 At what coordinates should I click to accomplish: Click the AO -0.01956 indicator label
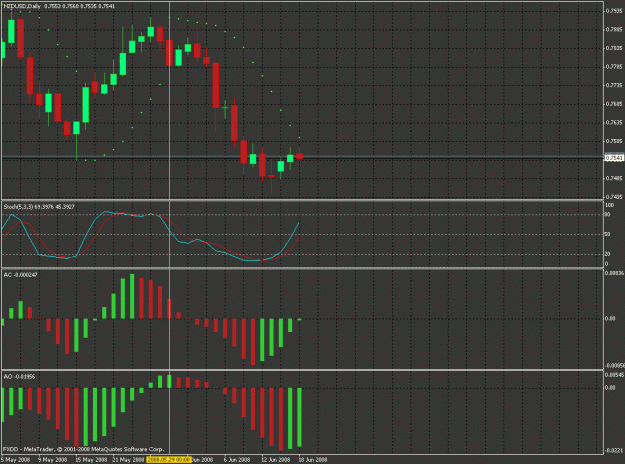coord(19,376)
